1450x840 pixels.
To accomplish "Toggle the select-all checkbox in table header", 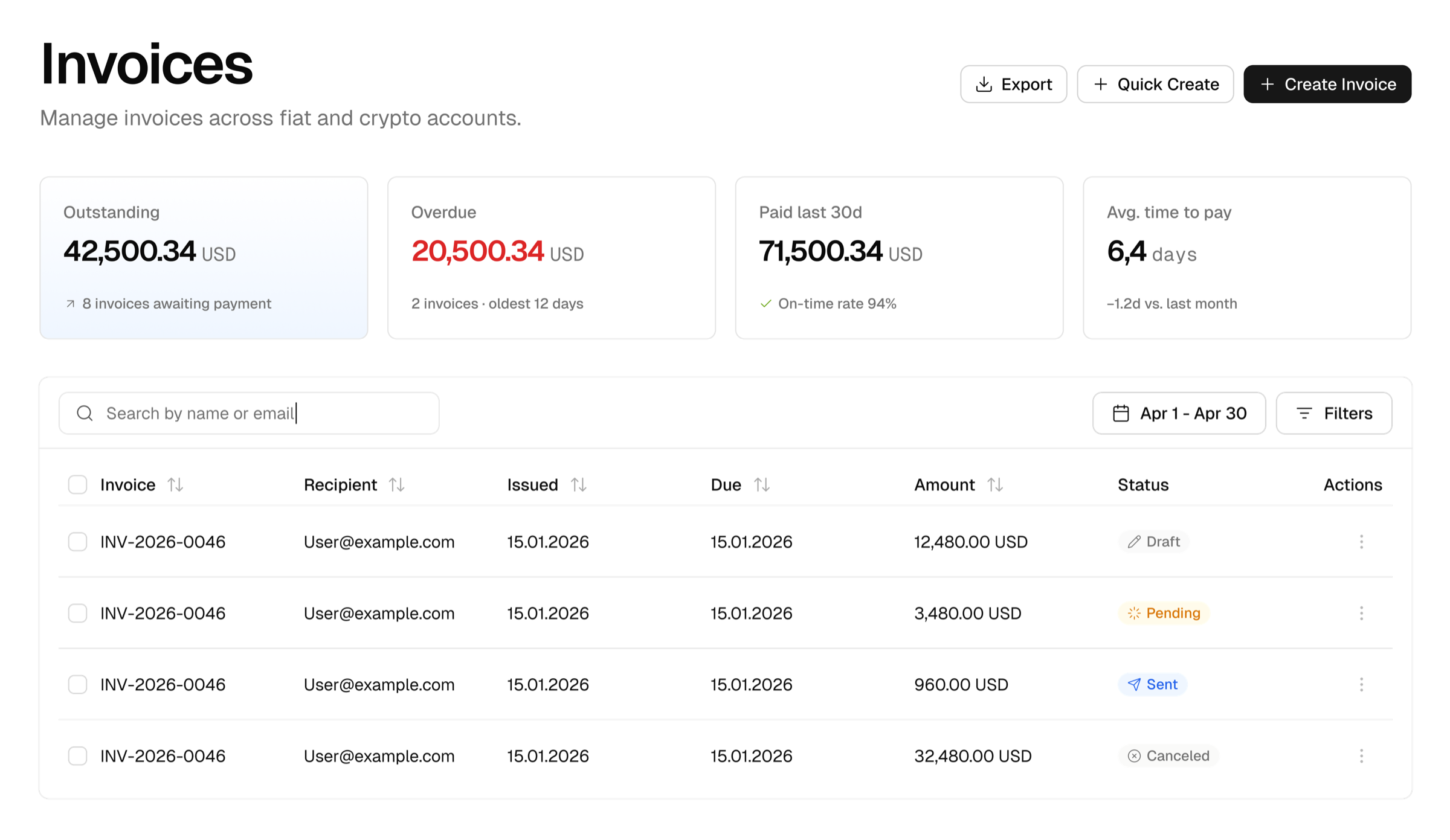I will point(77,484).
